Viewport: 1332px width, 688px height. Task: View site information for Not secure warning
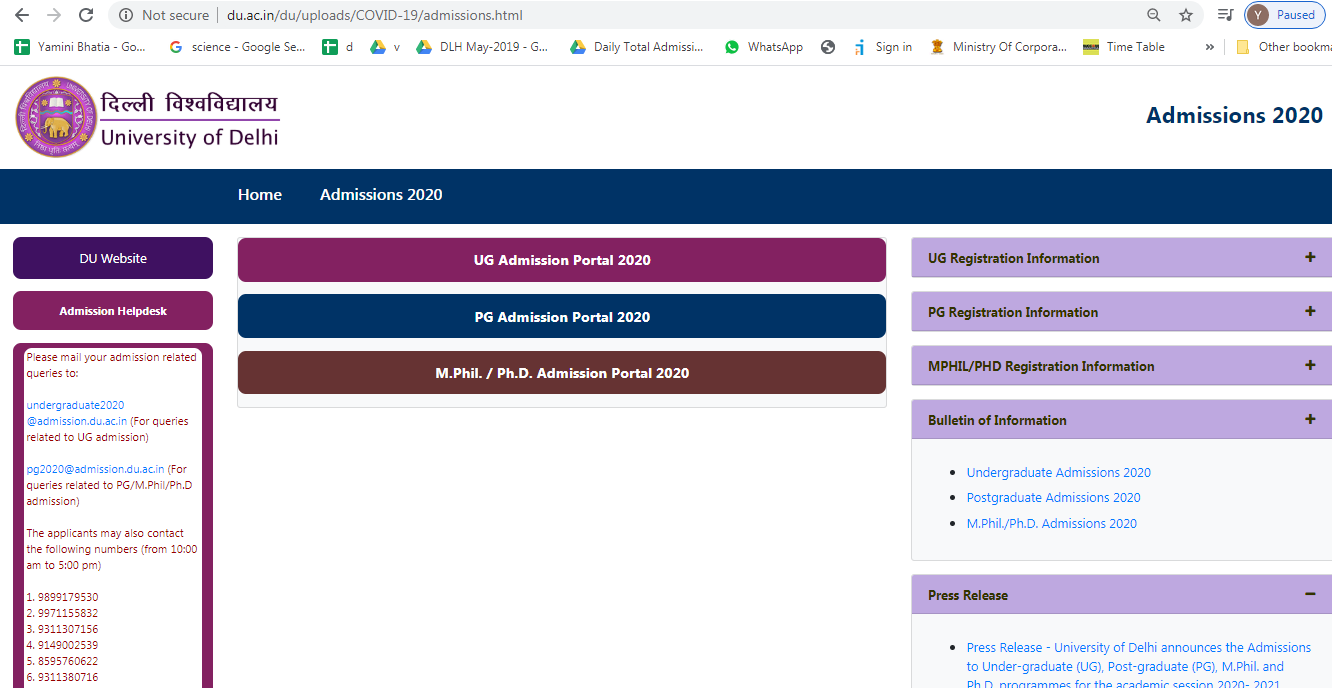coord(164,15)
